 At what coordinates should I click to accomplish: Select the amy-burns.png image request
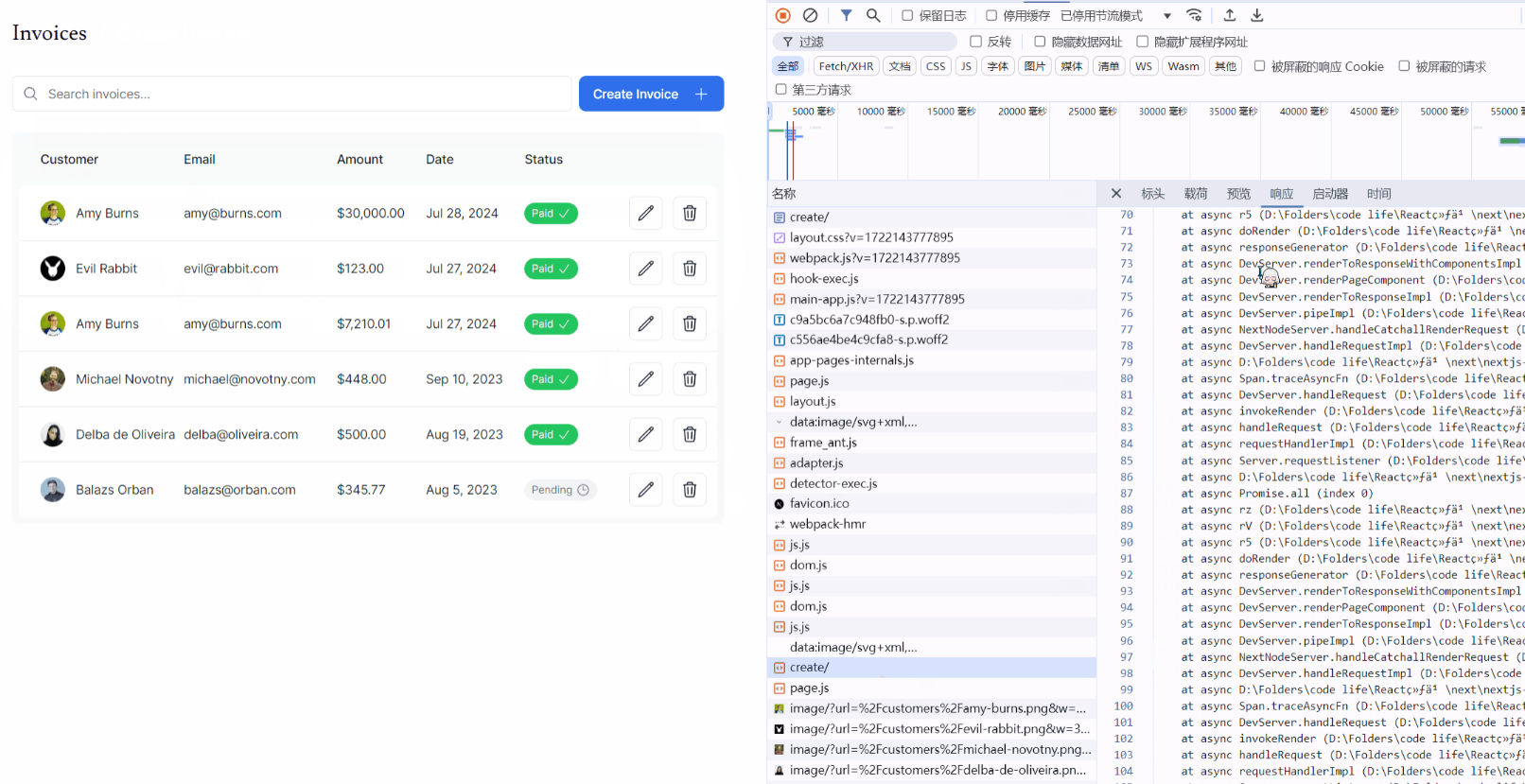pyautogui.click(x=932, y=708)
